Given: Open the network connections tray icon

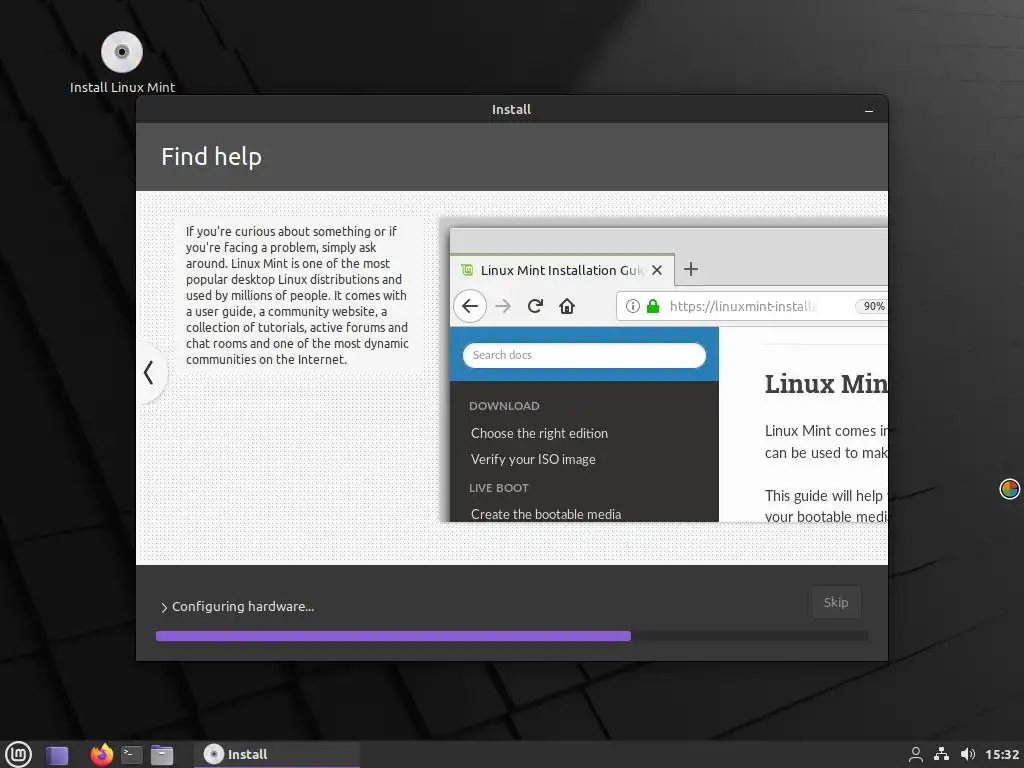Looking at the screenshot, I should (941, 754).
